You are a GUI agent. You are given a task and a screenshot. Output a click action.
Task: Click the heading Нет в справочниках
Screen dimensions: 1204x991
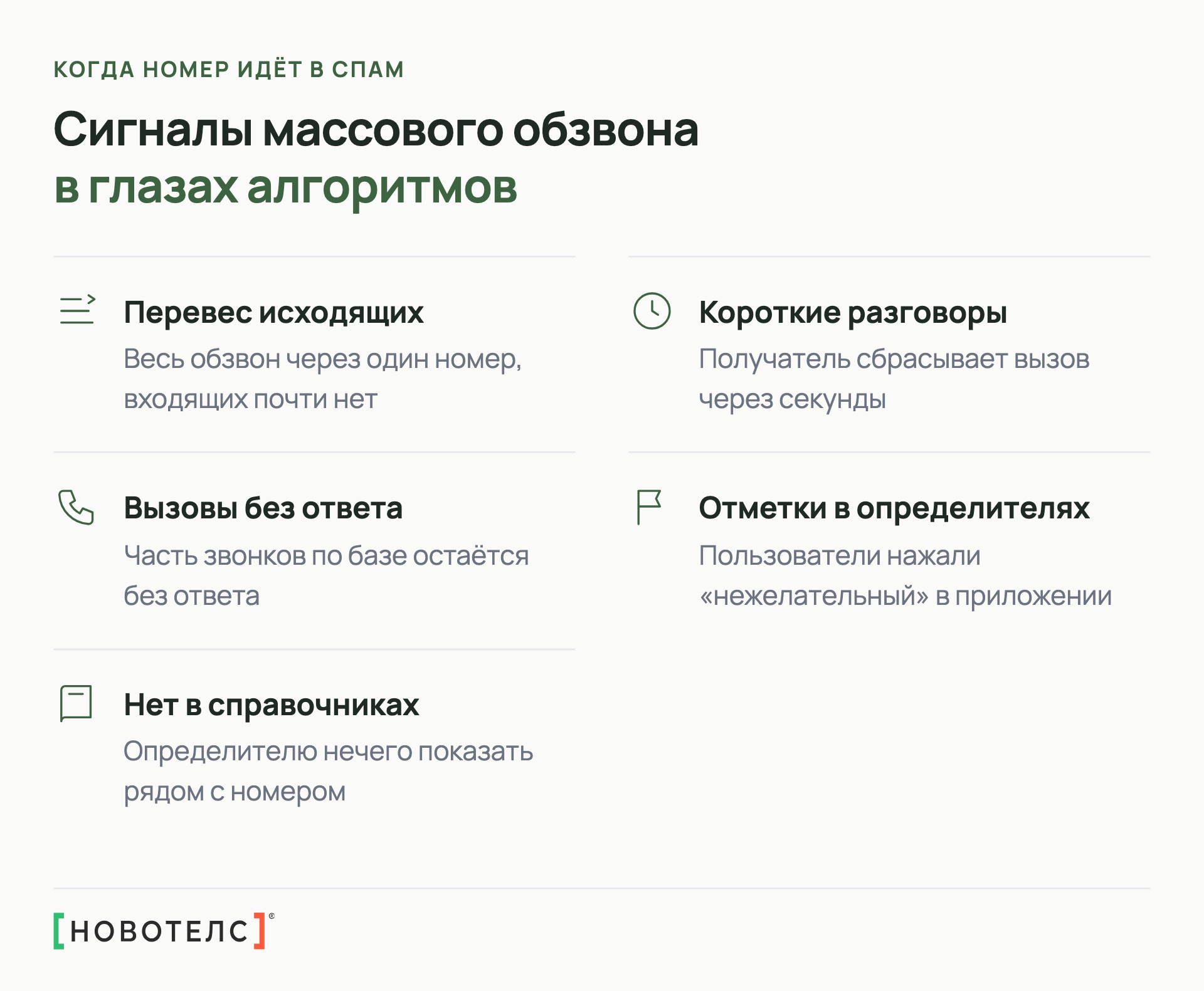click(x=272, y=705)
